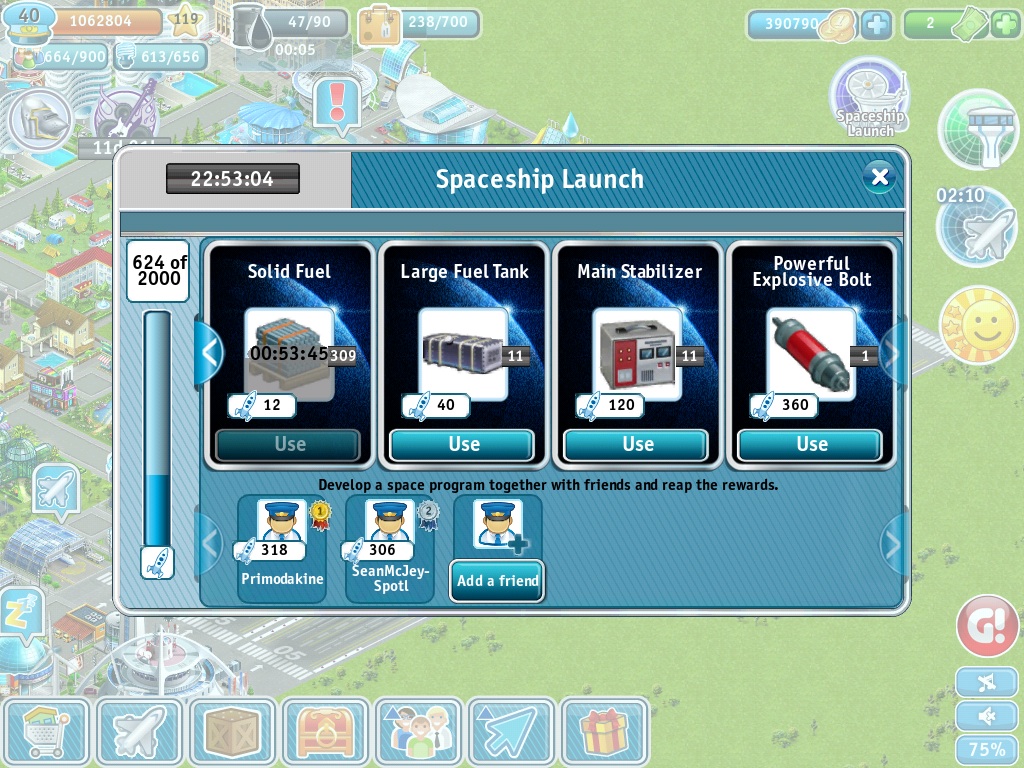Open the friends and neighbors menu
The height and width of the screenshot is (768, 1024).
pos(418,731)
